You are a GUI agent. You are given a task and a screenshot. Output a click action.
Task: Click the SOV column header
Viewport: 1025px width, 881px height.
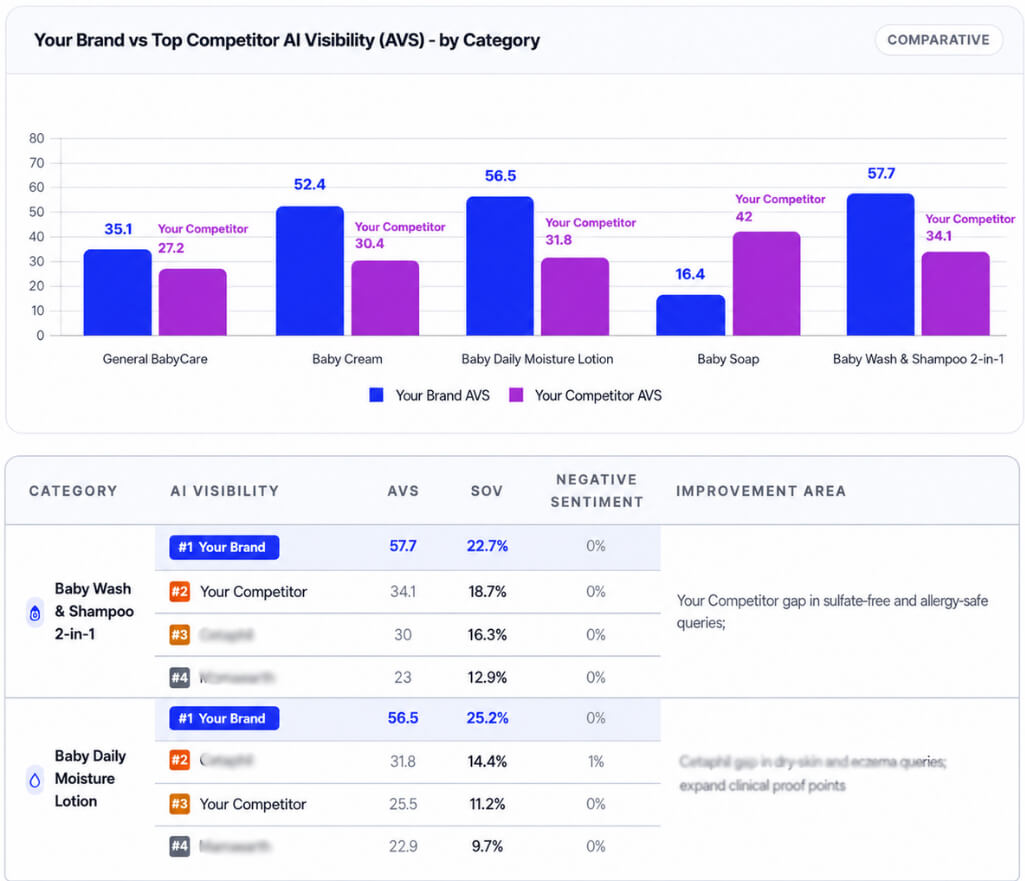tap(487, 491)
